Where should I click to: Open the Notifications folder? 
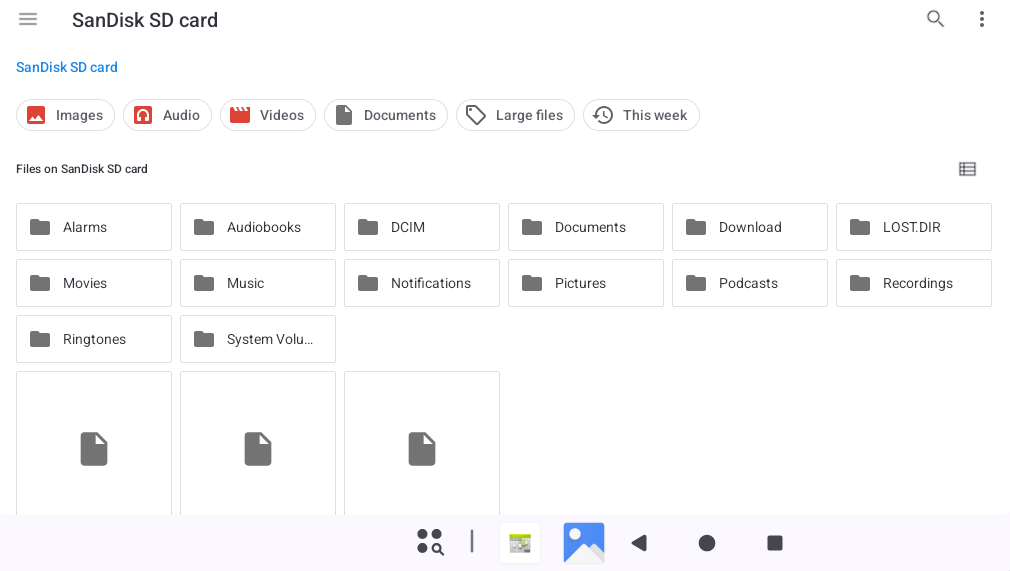[422, 283]
